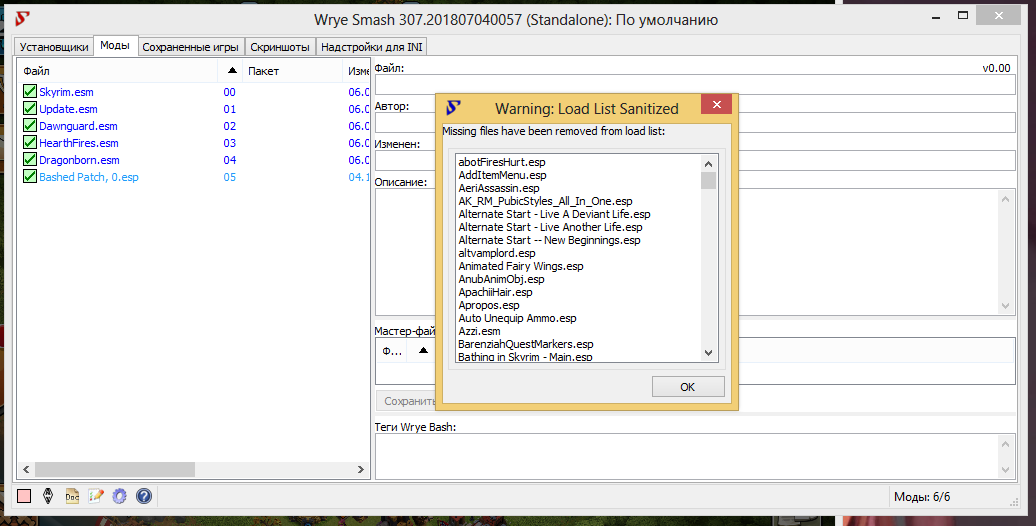Click the pink auto-quit square in status bar
The height and width of the screenshot is (526, 1036).
coord(25,496)
